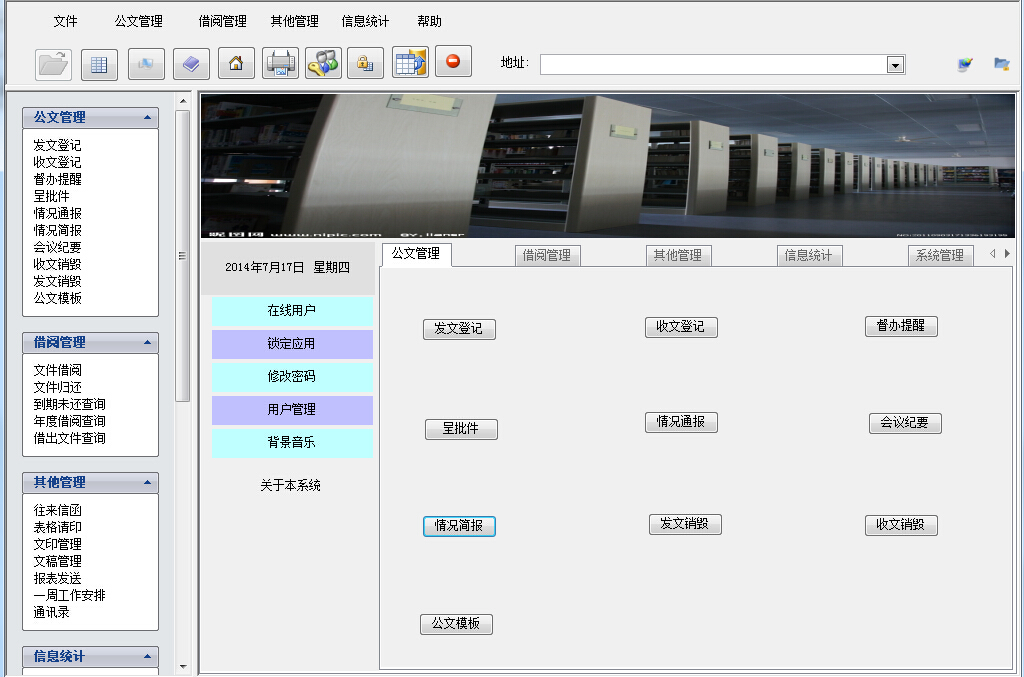The height and width of the screenshot is (677, 1024).
Task: Click the red stop toolbar icon
Action: 453,61
